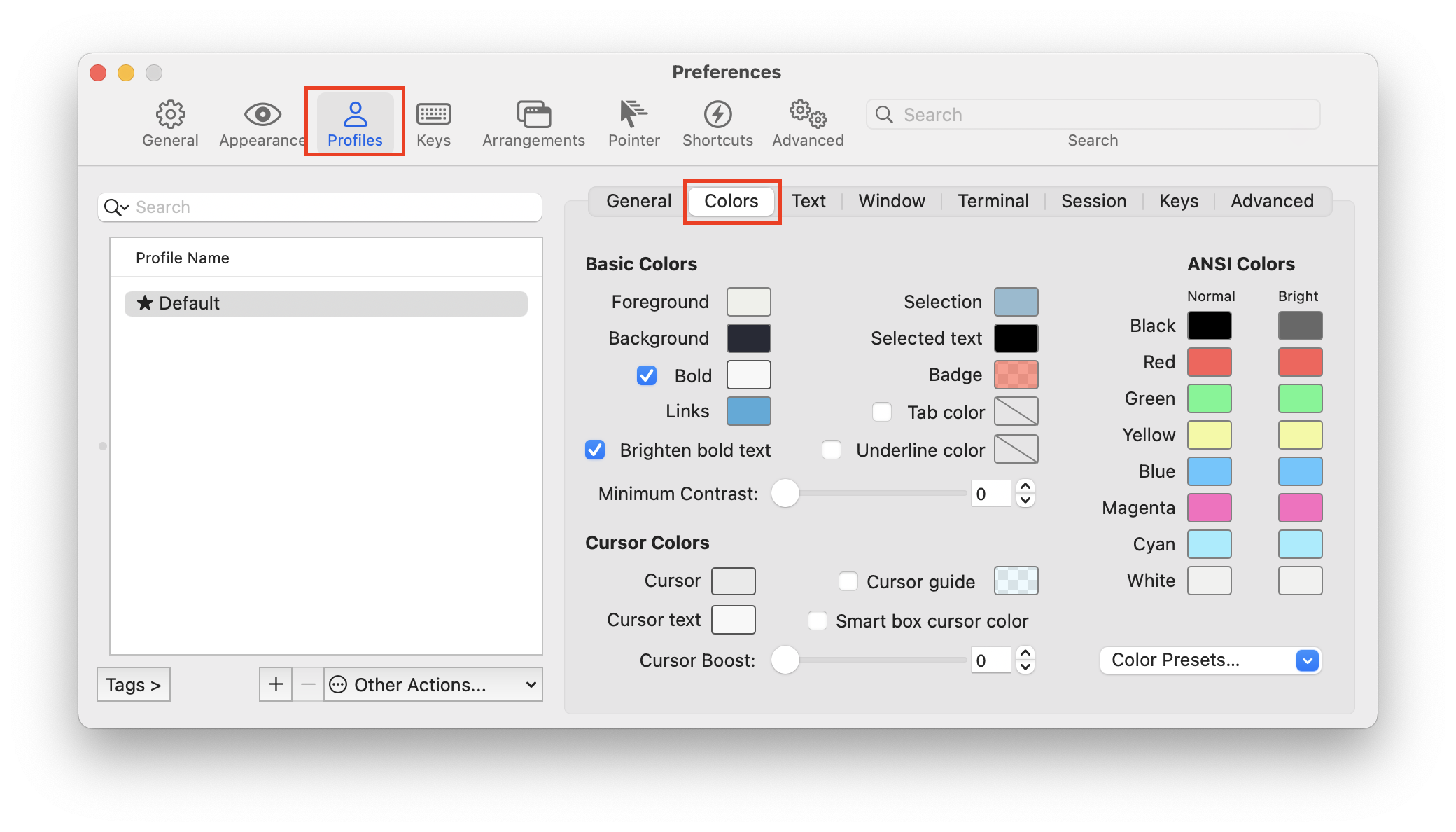This screenshot has width=1456, height=832.
Task: Click the Cursor Boost slider knob
Action: (785, 660)
